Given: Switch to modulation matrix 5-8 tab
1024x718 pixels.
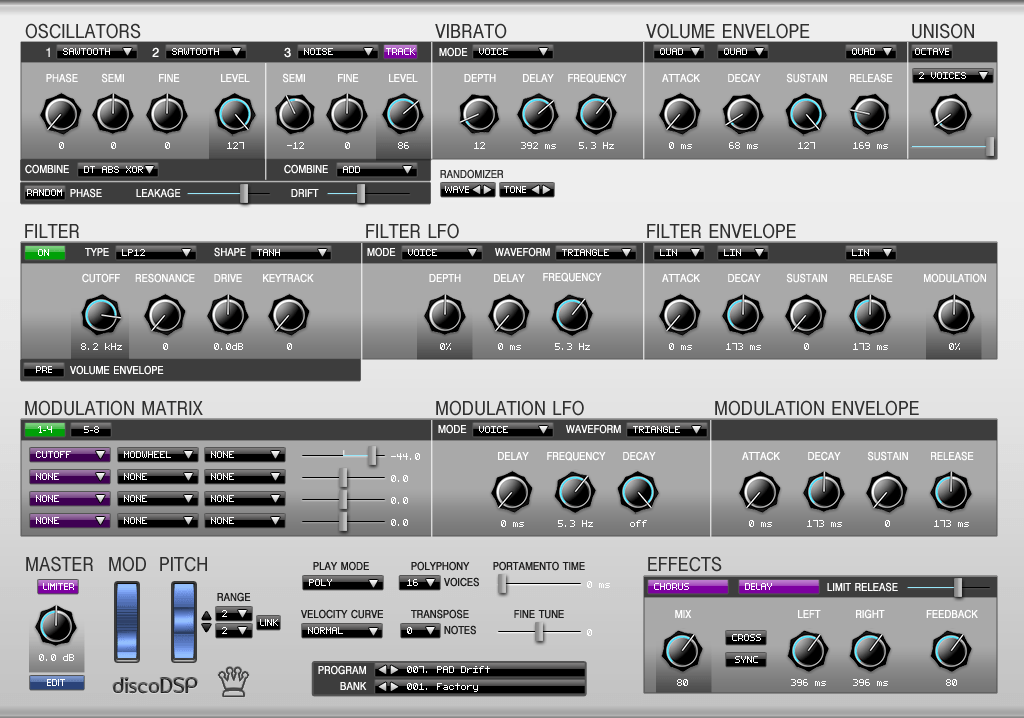Looking at the screenshot, I should tap(91, 430).
